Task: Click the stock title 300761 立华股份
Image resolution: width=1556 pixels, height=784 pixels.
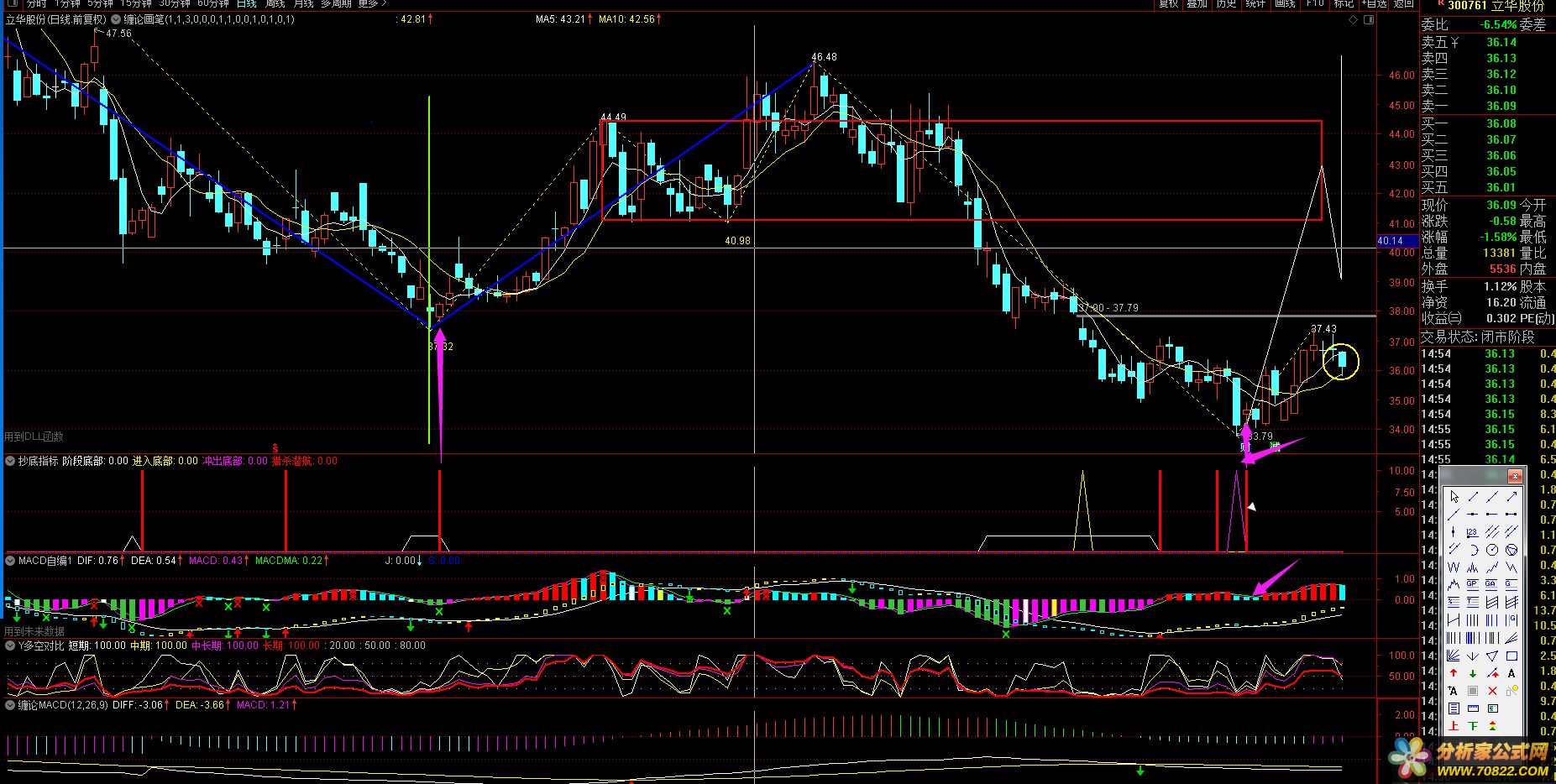Action: (x=1495, y=6)
